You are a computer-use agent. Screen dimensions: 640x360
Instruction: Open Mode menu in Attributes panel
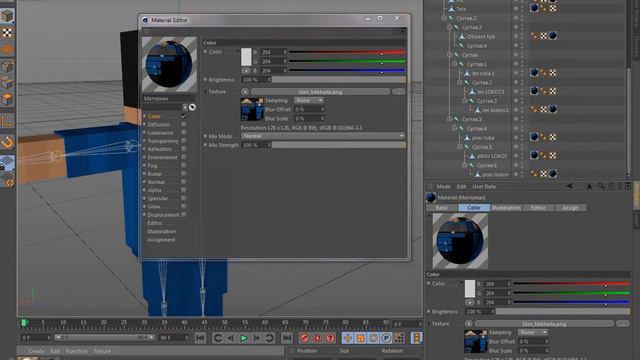(x=443, y=187)
